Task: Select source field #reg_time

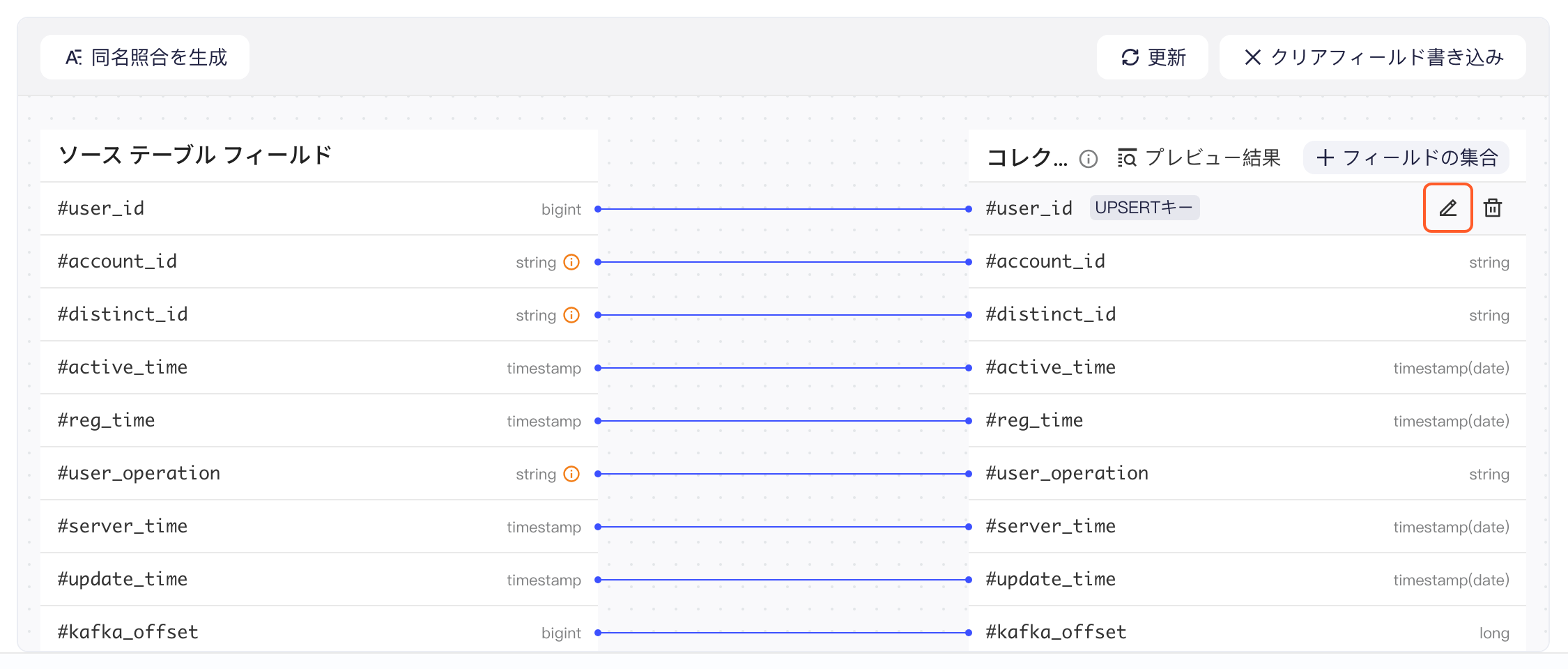Action: (319, 420)
